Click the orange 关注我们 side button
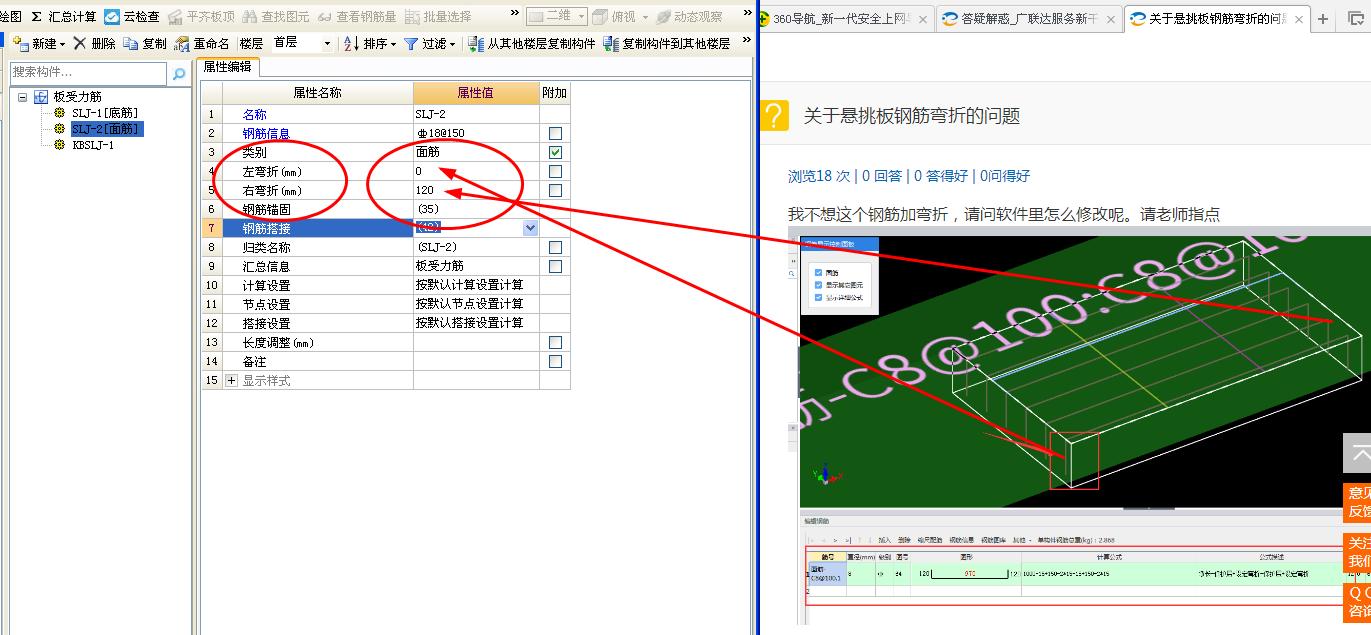 coord(1358,552)
